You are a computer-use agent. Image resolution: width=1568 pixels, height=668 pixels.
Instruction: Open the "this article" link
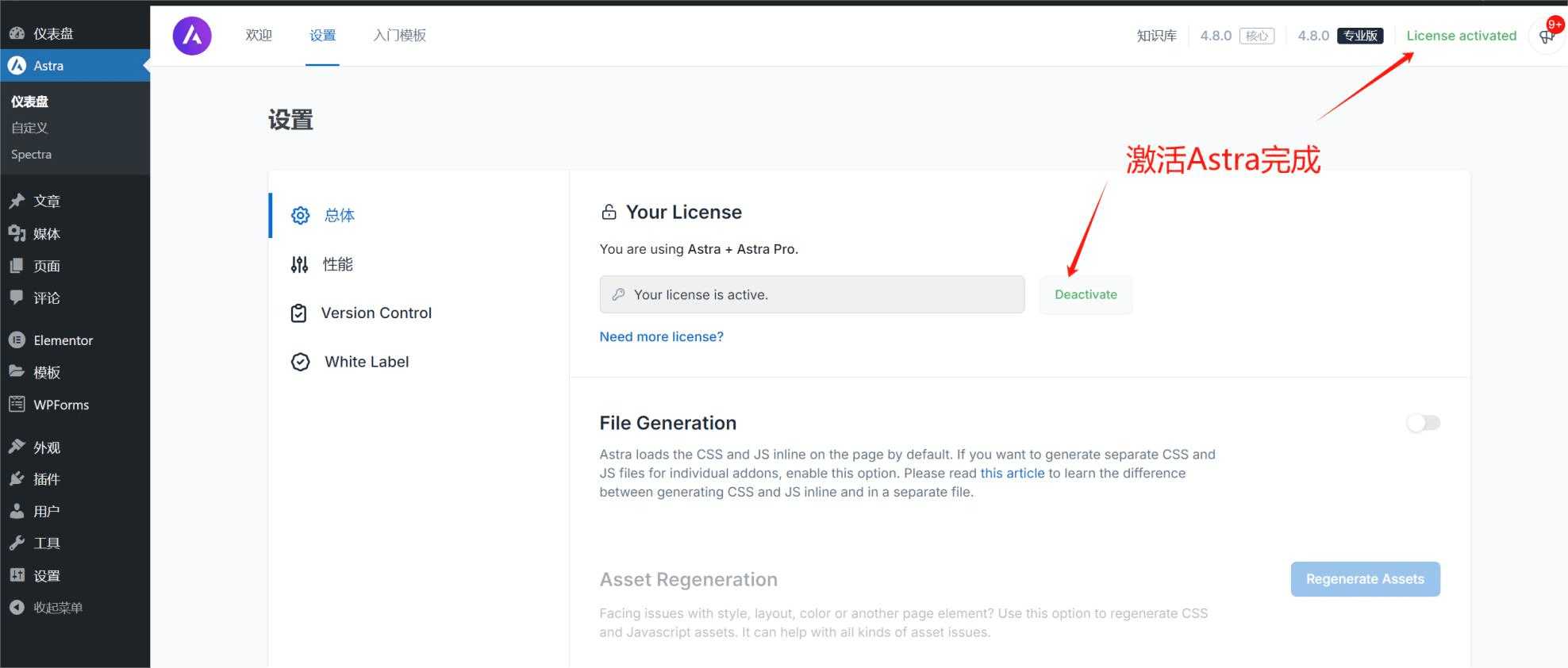(x=1013, y=473)
